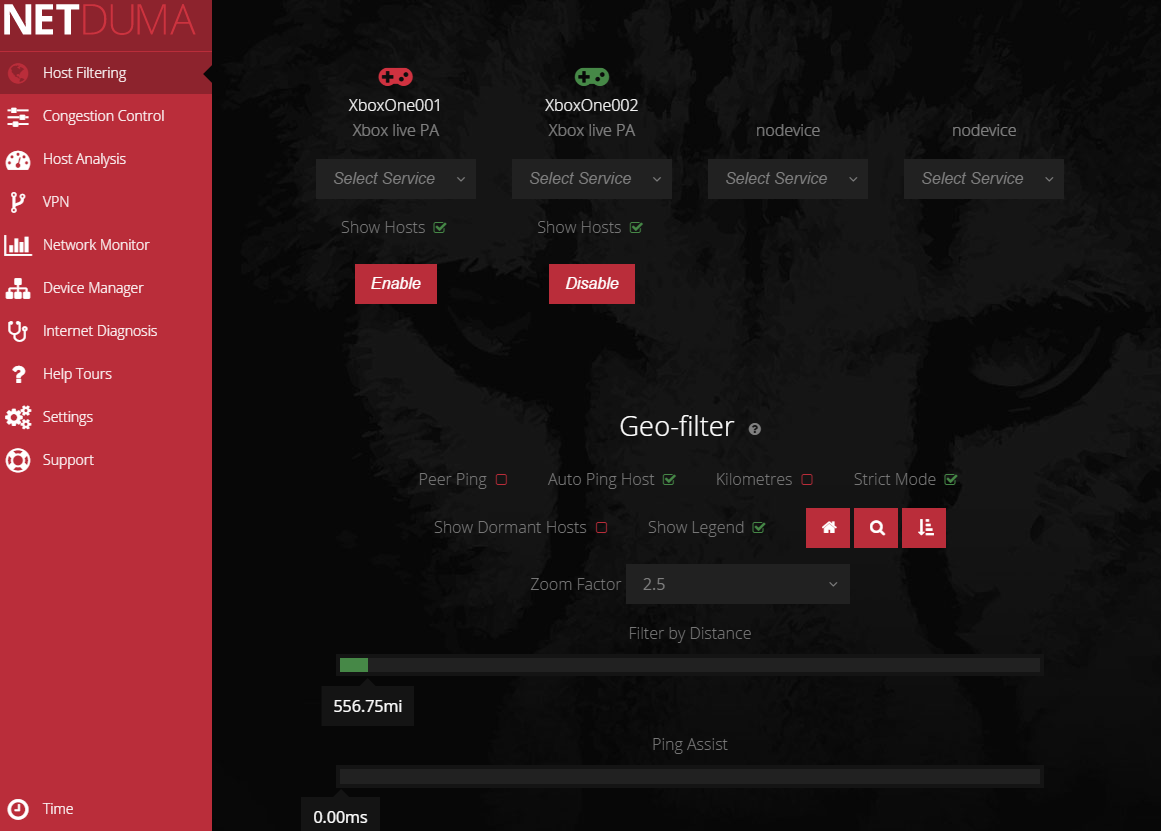Click the Geo-filter help question icon
The width and height of the screenshot is (1161, 831).
coord(755,429)
